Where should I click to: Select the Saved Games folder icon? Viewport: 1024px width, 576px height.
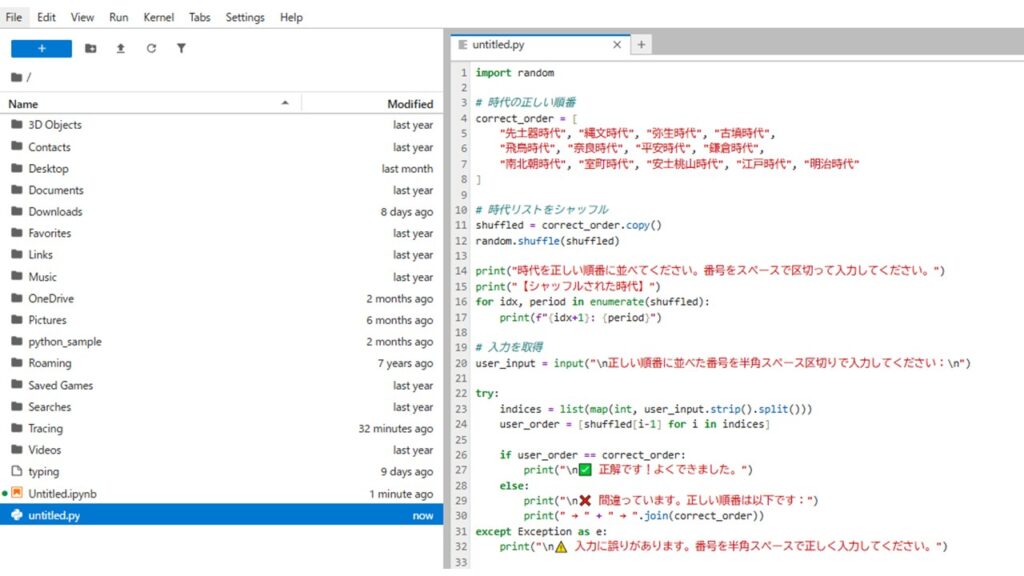click(17, 385)
